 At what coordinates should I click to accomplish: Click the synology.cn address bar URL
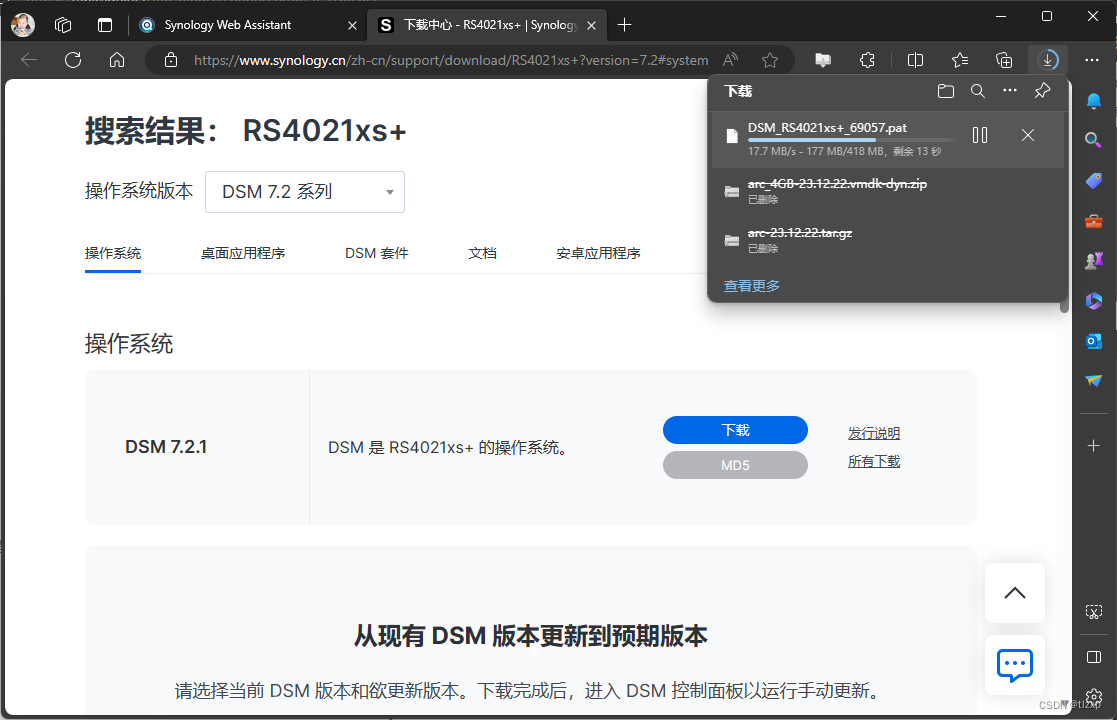[451, 61]
